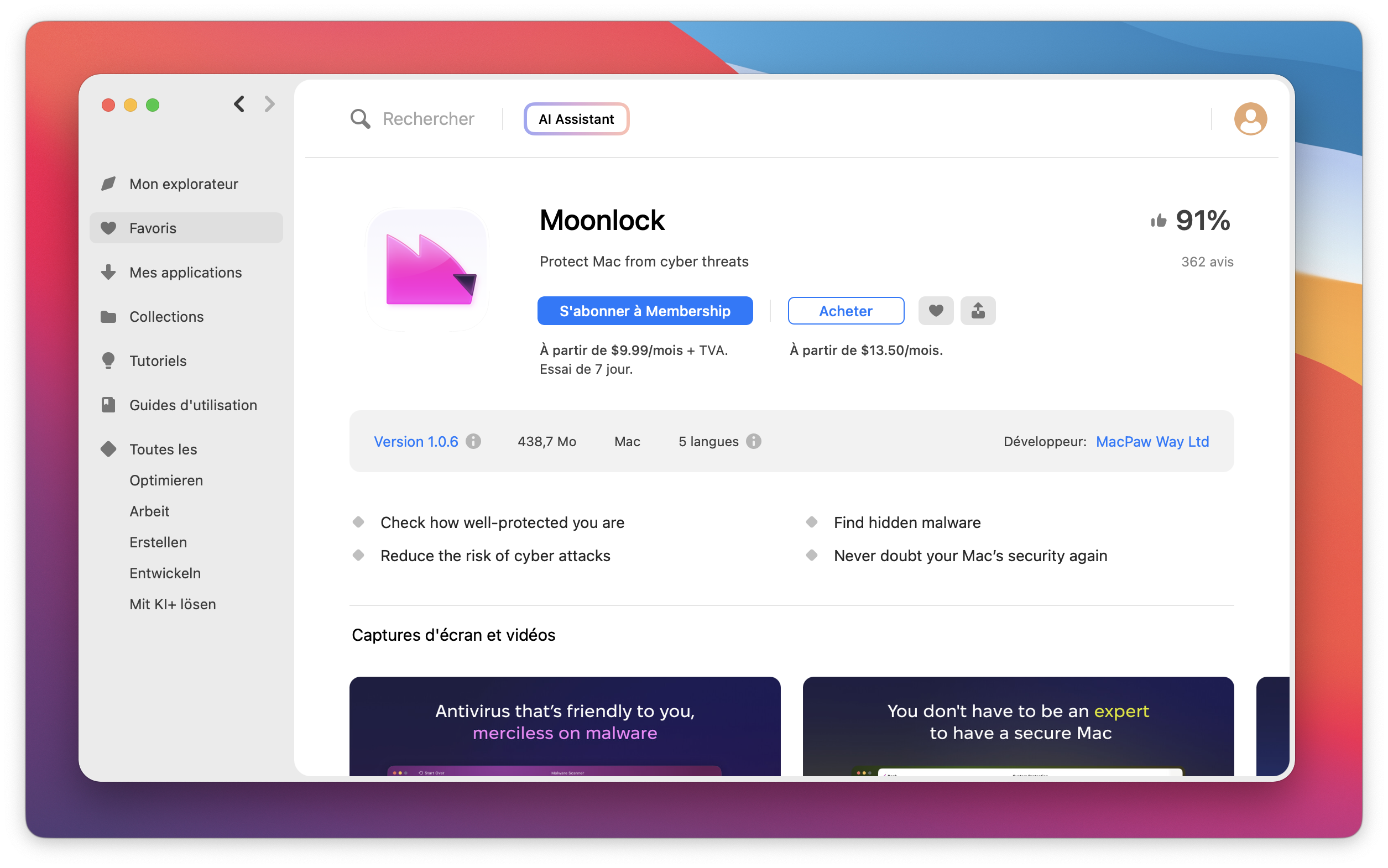The width and height of the screenshot is (1388, 868).
Task: Click the Acheter button
Action: coord(846,311)
